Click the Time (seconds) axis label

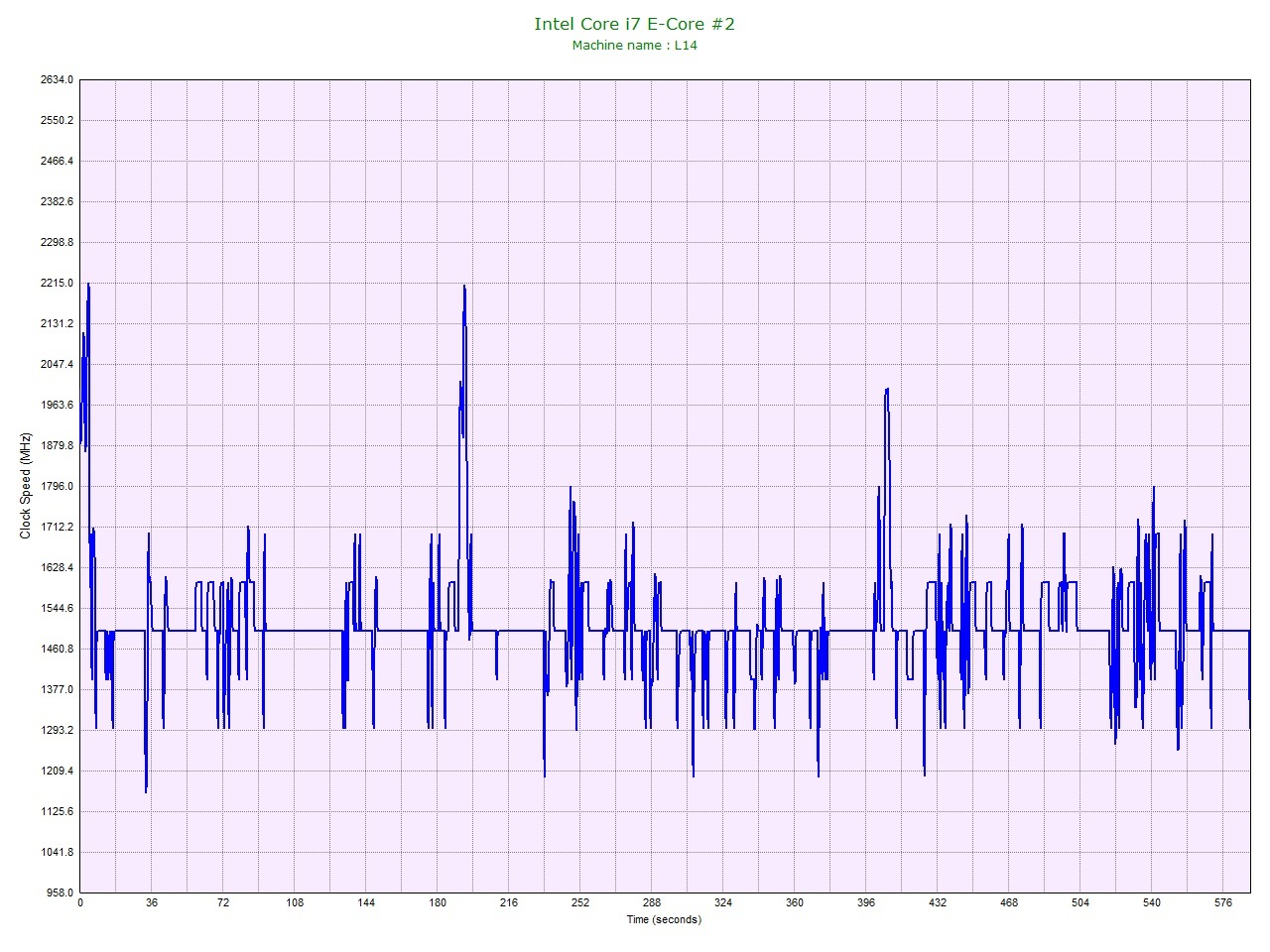tap(663, 919)
